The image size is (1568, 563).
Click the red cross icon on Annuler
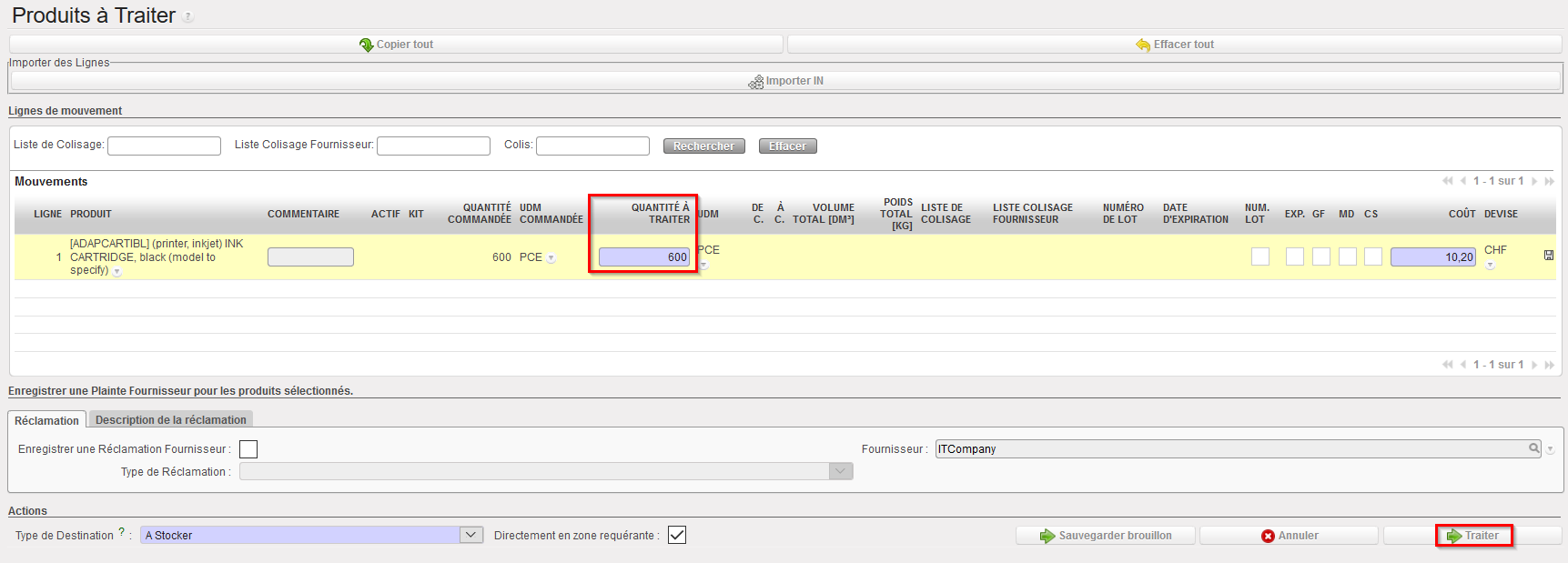coord(1268,537)
